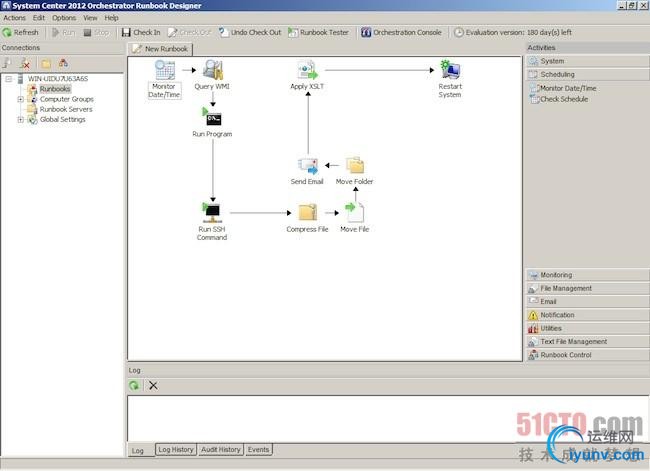Open the Edit menu
650x471 pixels.
pos(39,18)
